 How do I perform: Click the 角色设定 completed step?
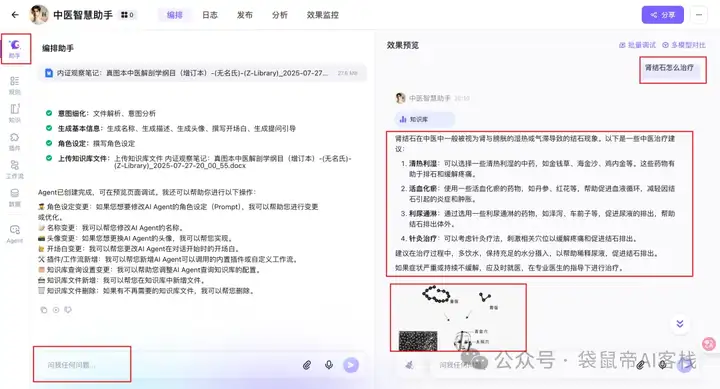point(90,143)
